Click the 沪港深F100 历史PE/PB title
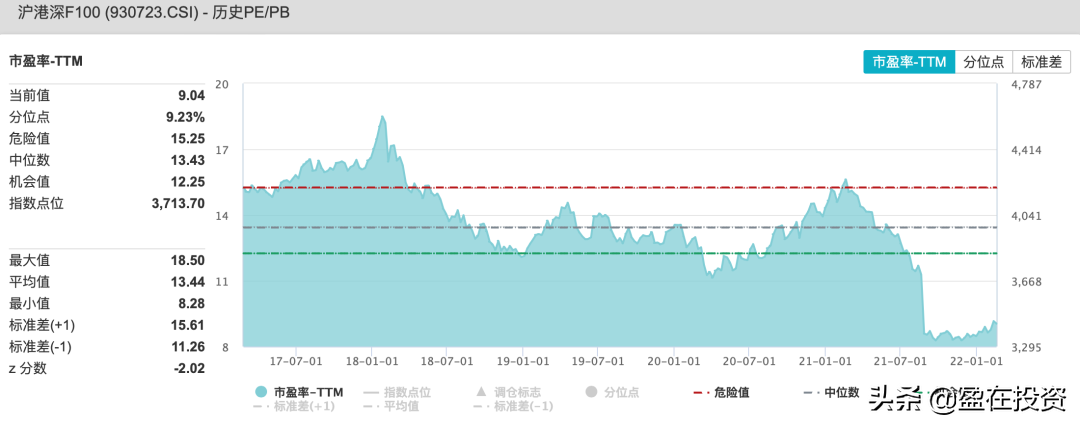 tap(154, 13)
